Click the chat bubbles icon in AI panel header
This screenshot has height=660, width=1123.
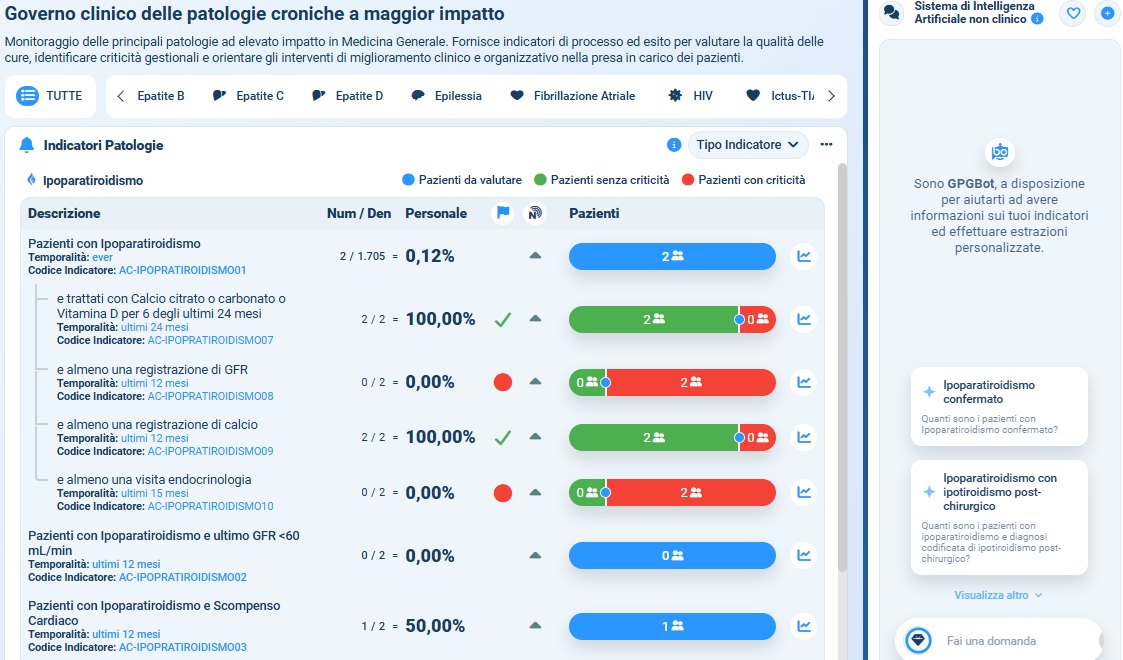coord(892,13)
